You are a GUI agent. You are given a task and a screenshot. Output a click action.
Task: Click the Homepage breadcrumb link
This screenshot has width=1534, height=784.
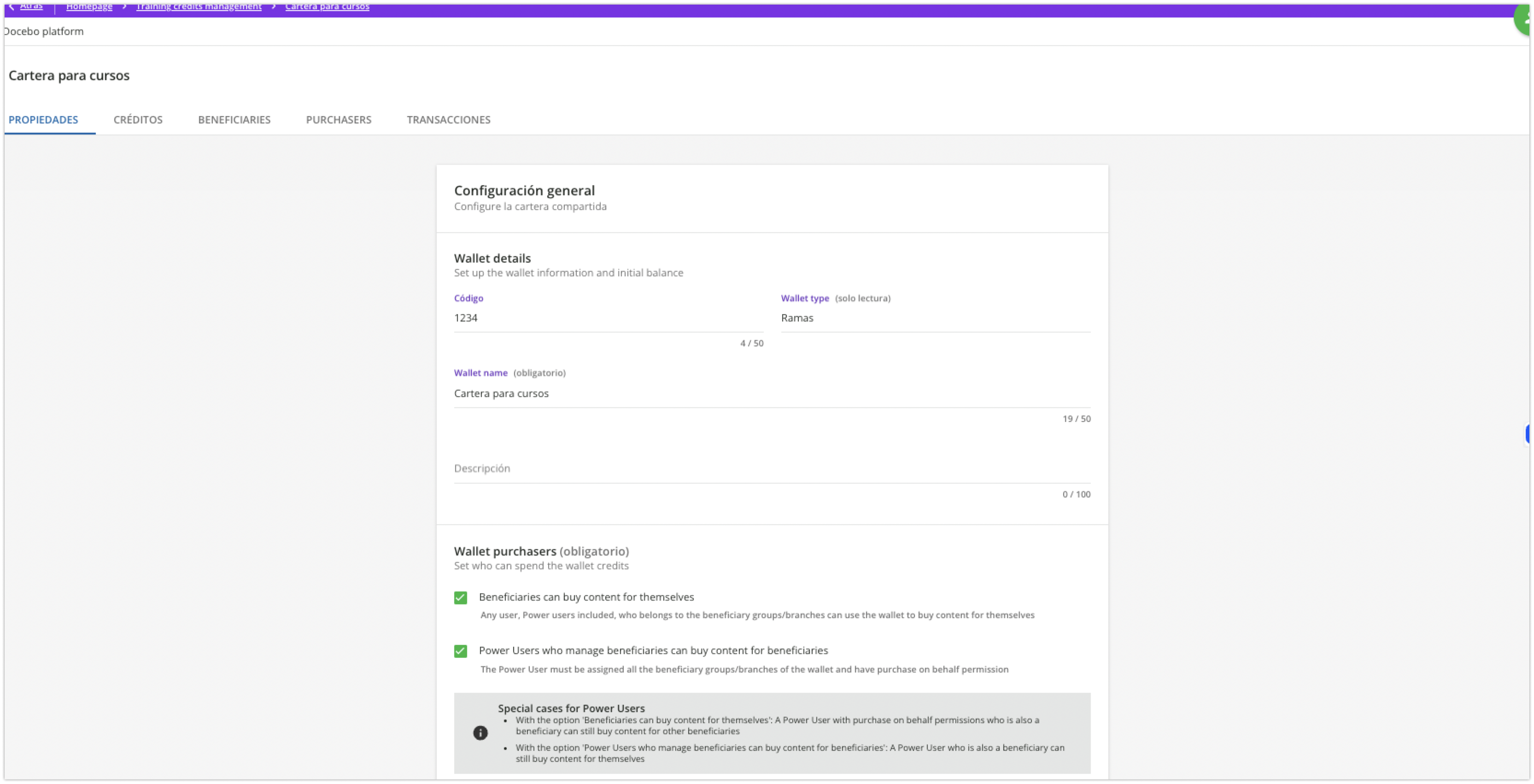[89, 6]
